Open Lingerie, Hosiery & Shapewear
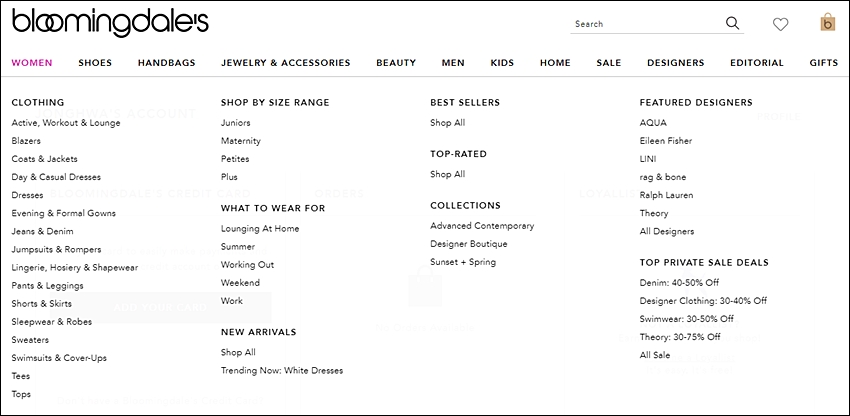Viewport: 850px width, 416px height. point(75,267)
